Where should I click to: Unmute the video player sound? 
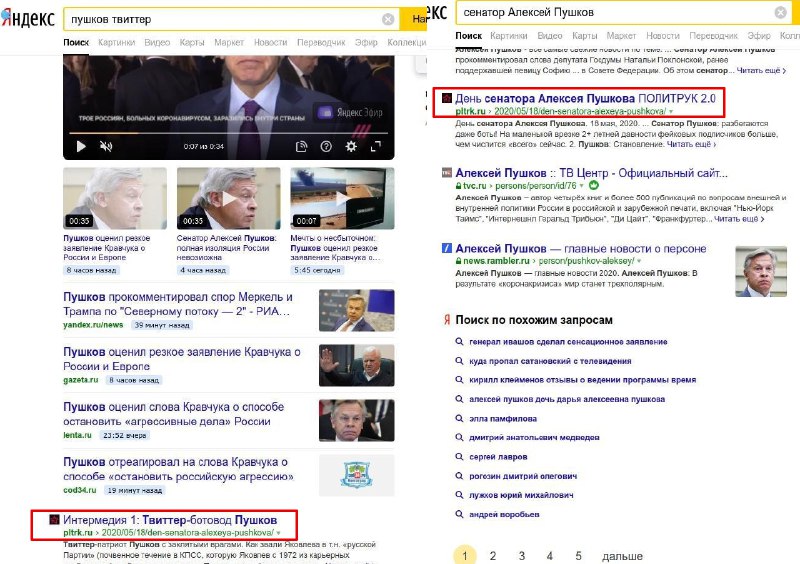pos(106,146)
